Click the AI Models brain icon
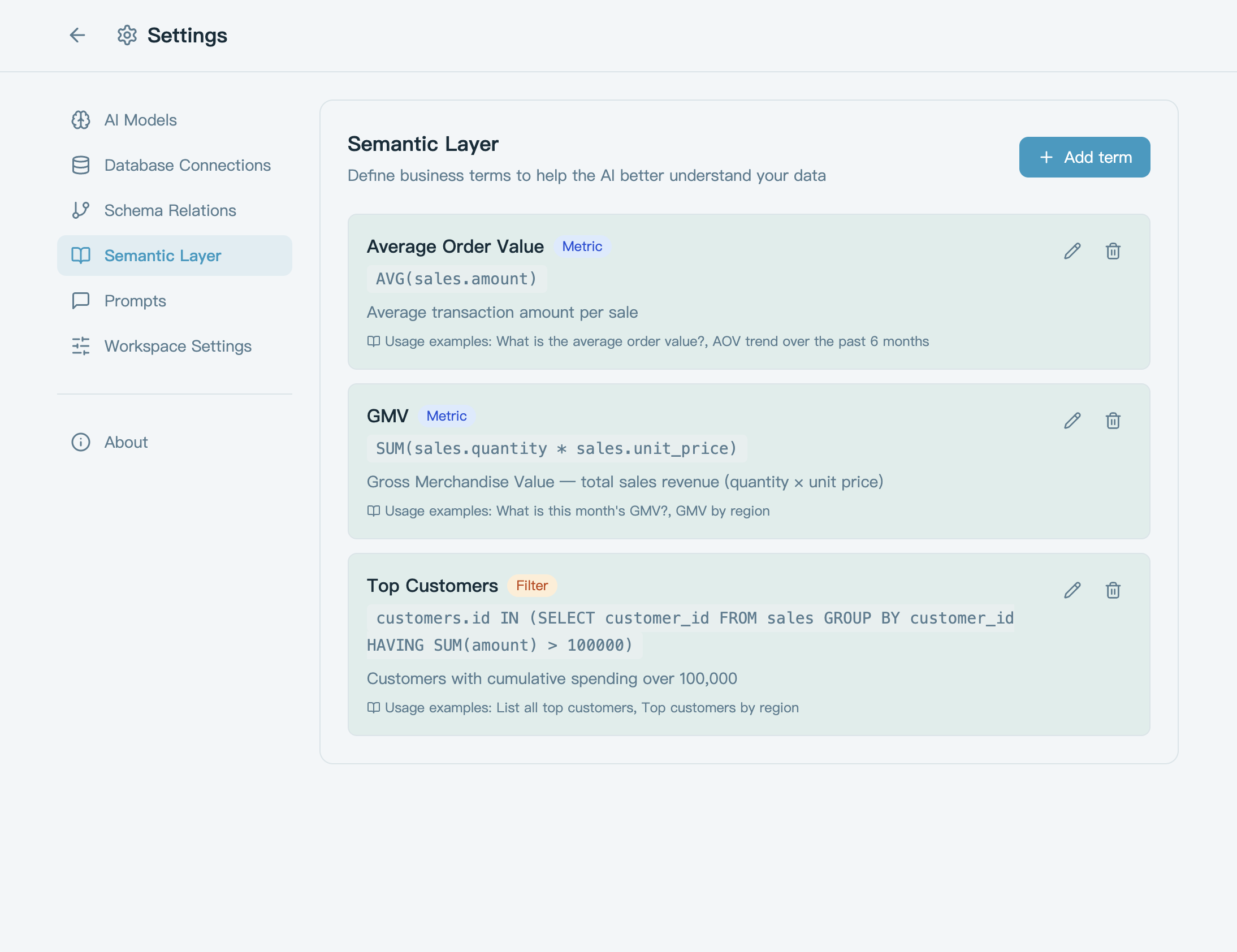 coord(81,120)
